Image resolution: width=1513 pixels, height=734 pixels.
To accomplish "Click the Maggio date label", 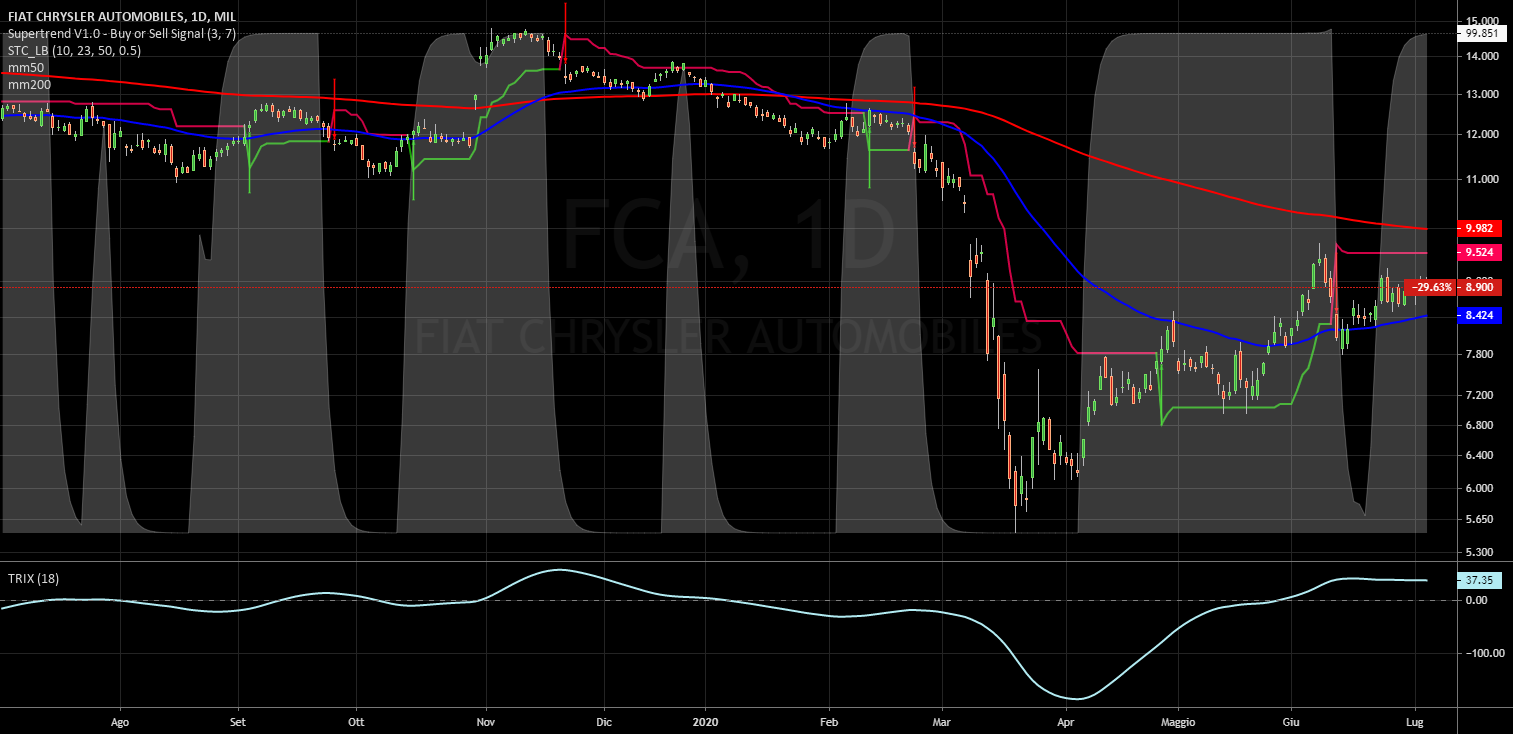I will pos(1178,720).
